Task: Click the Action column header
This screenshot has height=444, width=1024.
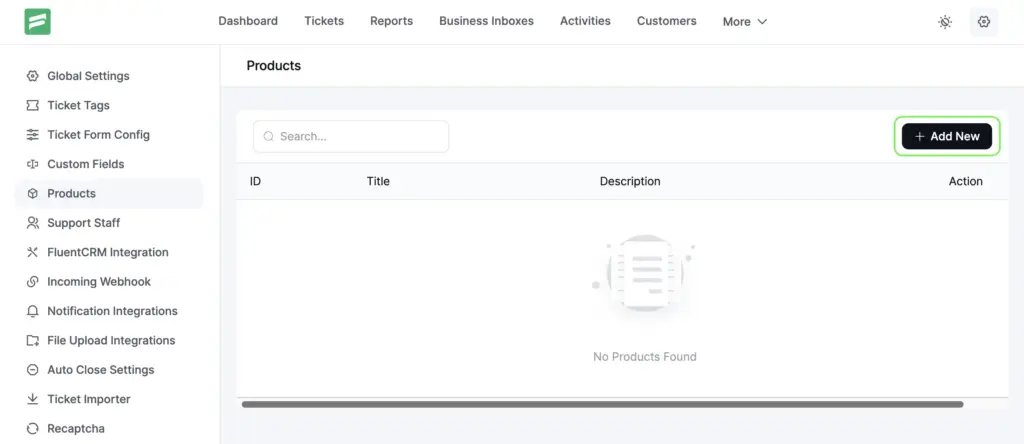Action: (965, 181)
